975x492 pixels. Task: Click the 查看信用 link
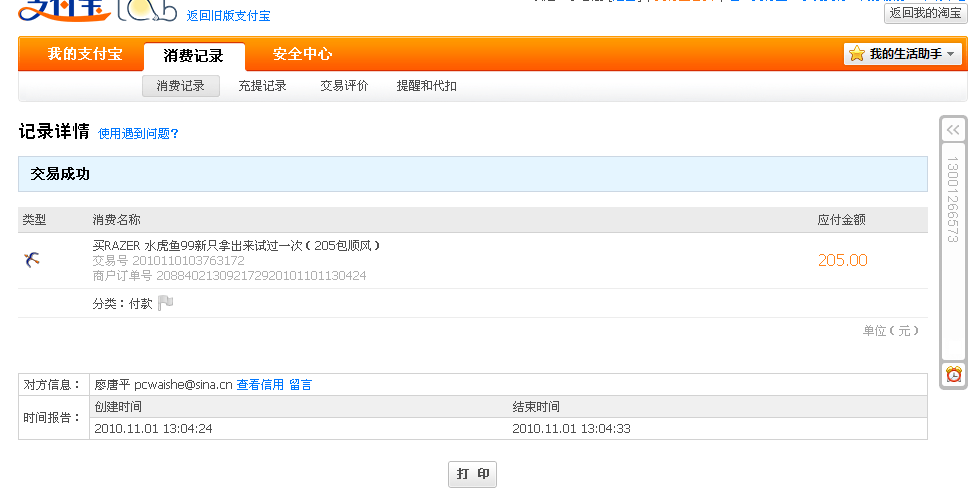pos(260,384)
